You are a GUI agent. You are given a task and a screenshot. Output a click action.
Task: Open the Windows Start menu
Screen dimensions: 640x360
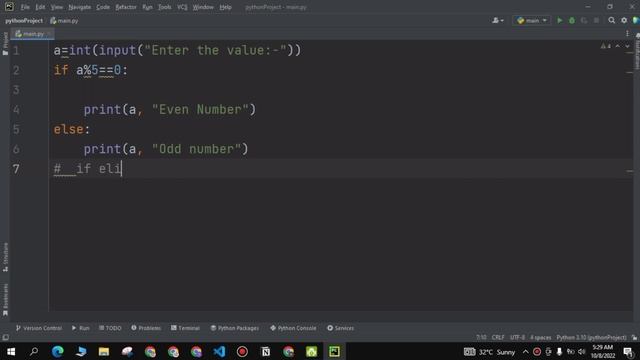coord(11,351)
